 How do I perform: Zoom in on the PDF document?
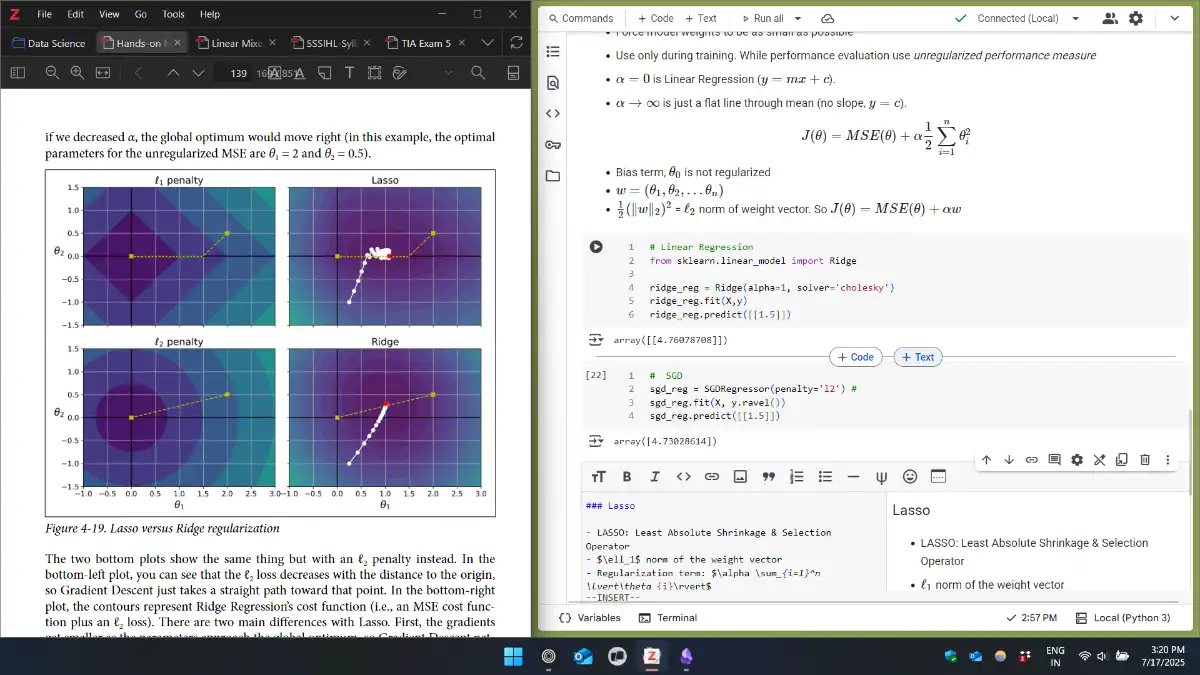77,73
